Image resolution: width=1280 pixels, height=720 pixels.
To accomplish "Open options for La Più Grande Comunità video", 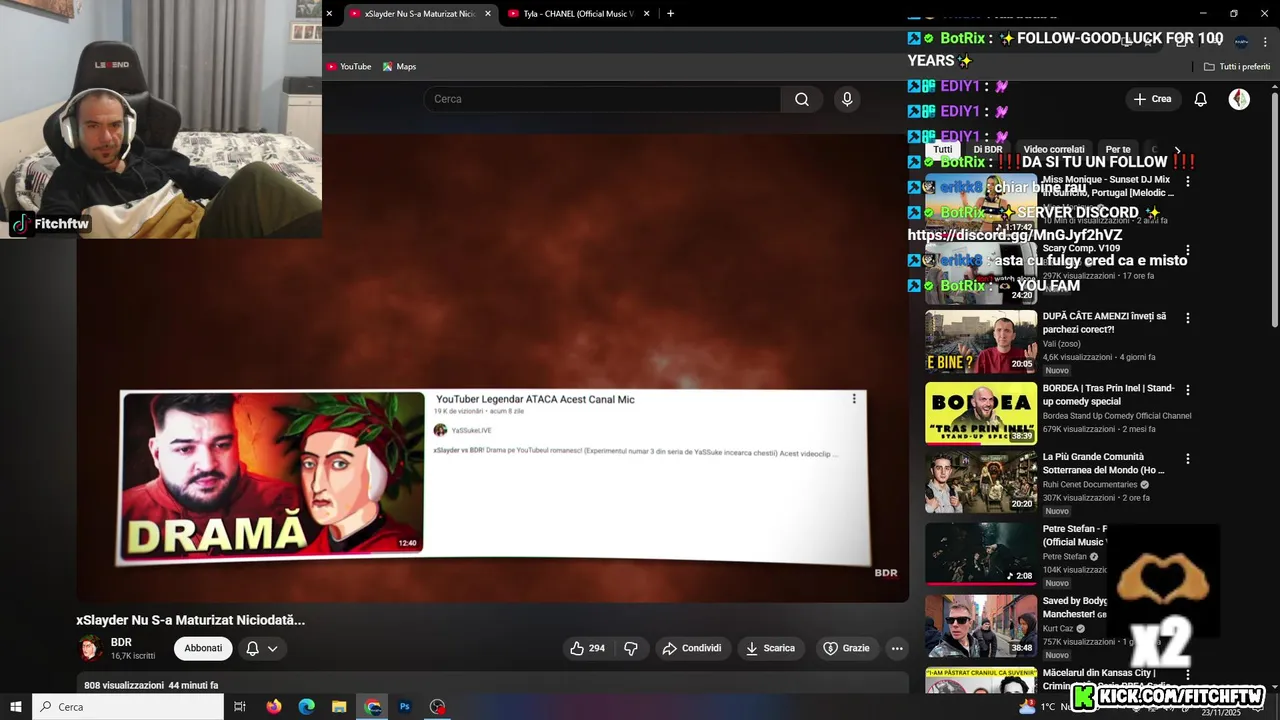I will tap(1188, 459).
